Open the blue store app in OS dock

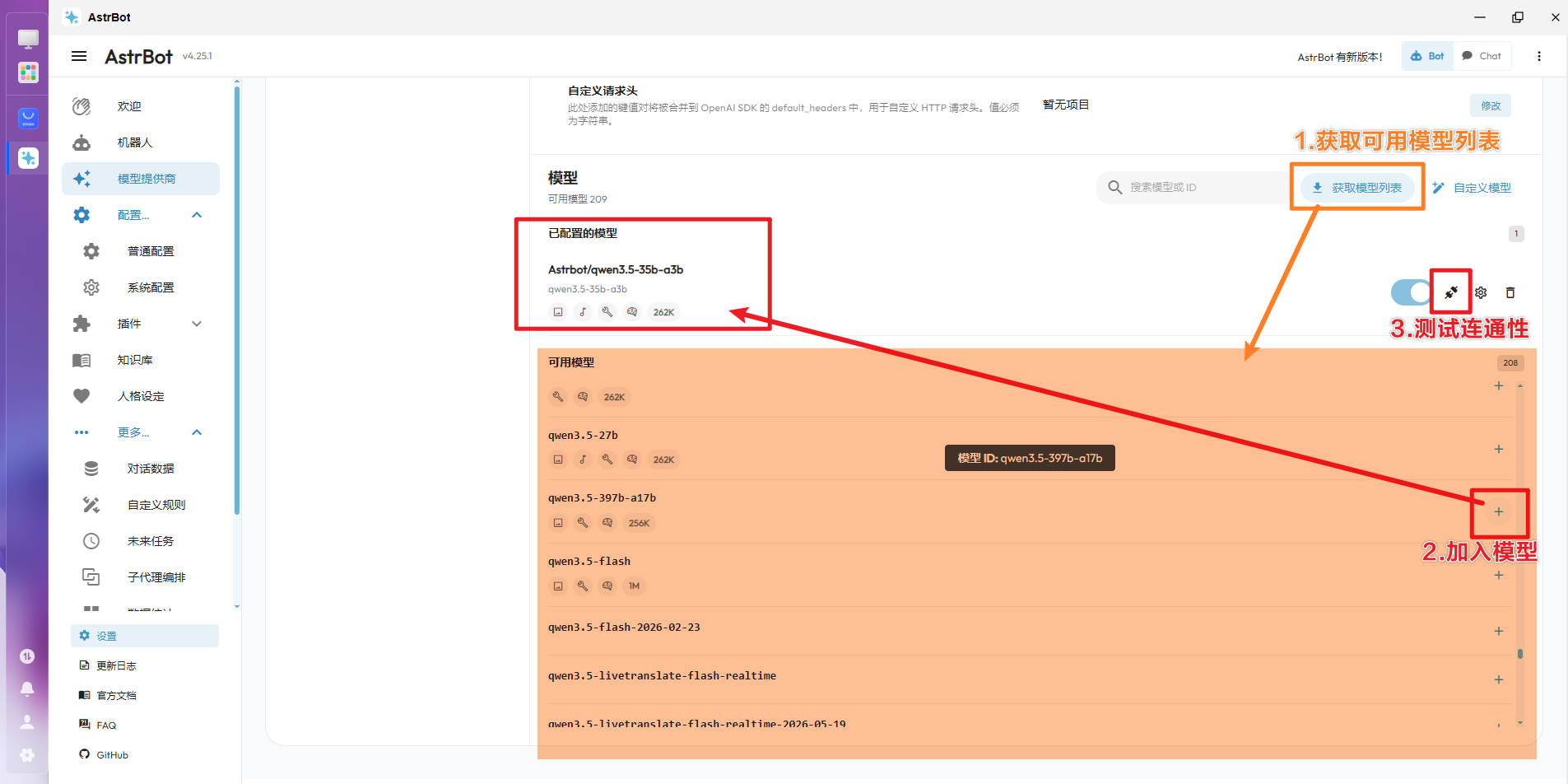(28, 119)
